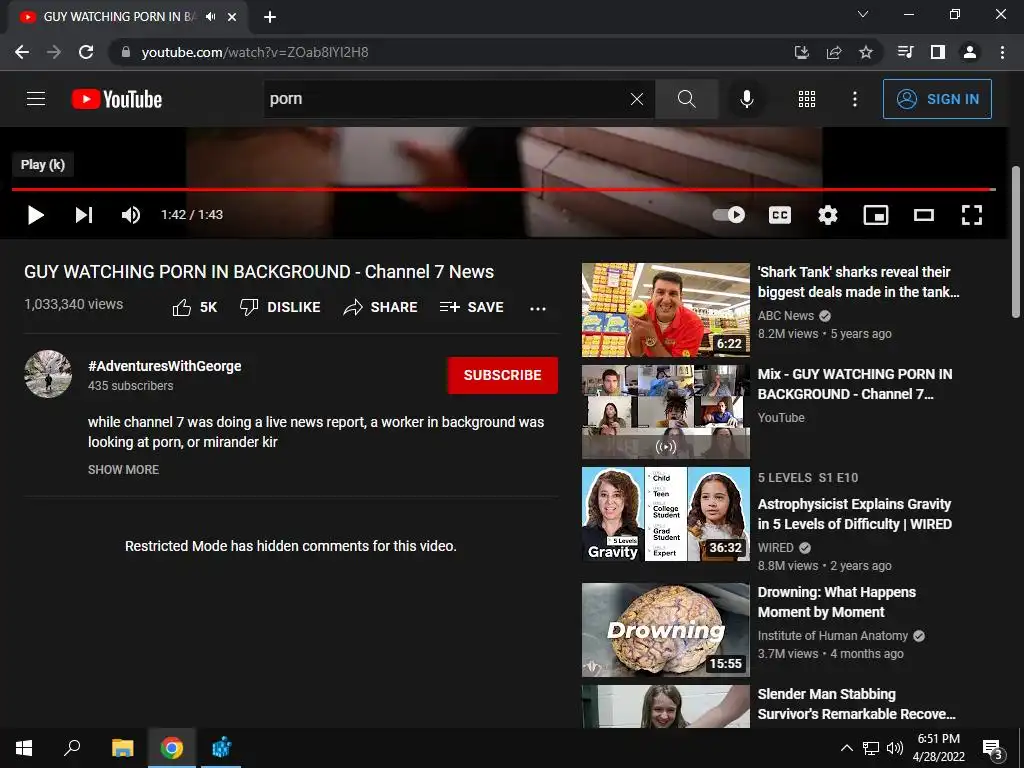Open tab search chevron
The width and height of the screenshot is (1024, 768).
coord(863,14)
